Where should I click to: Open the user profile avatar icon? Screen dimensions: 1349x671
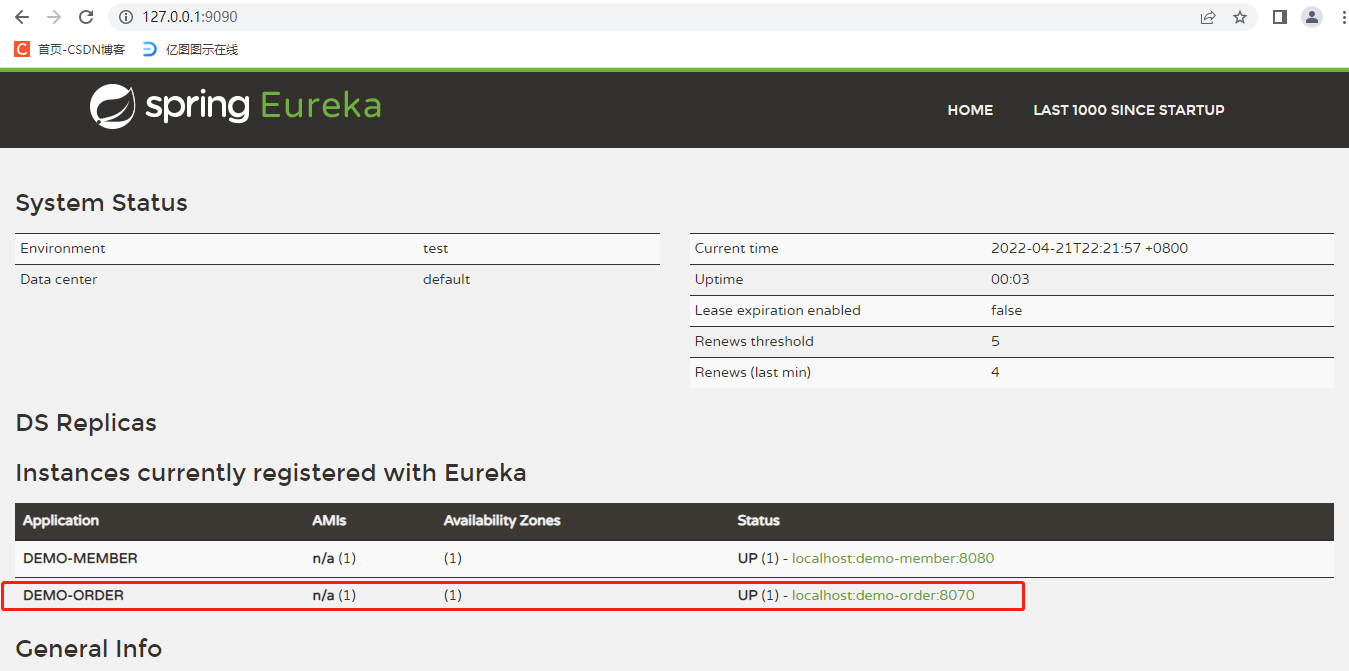pos(1312,17)
